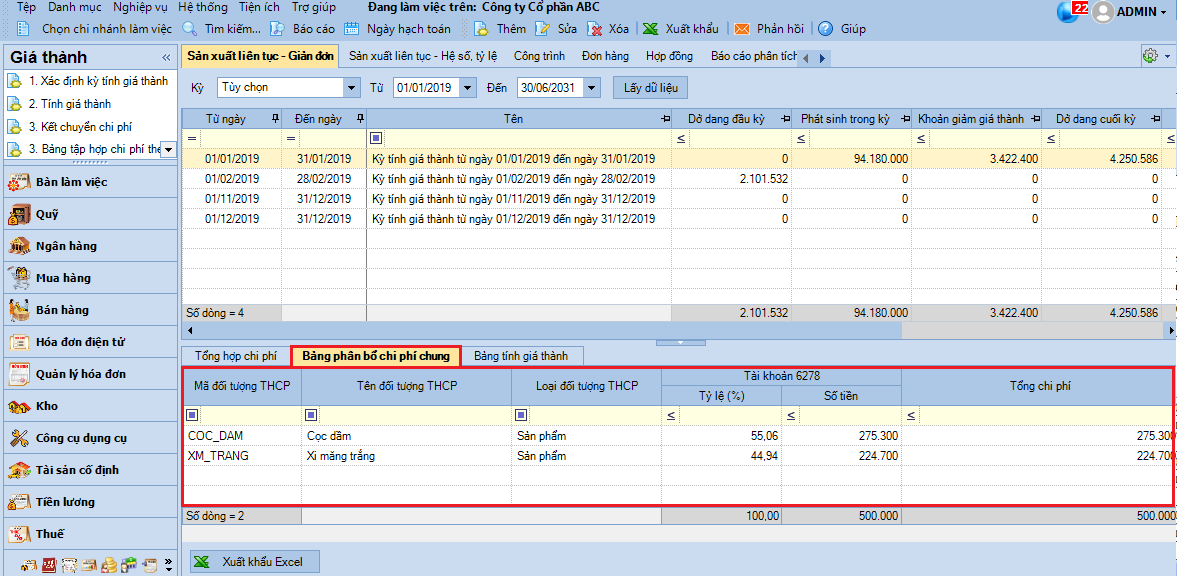Open Giúp help in toolbar

pyautogui.click(x=843, y=29)
